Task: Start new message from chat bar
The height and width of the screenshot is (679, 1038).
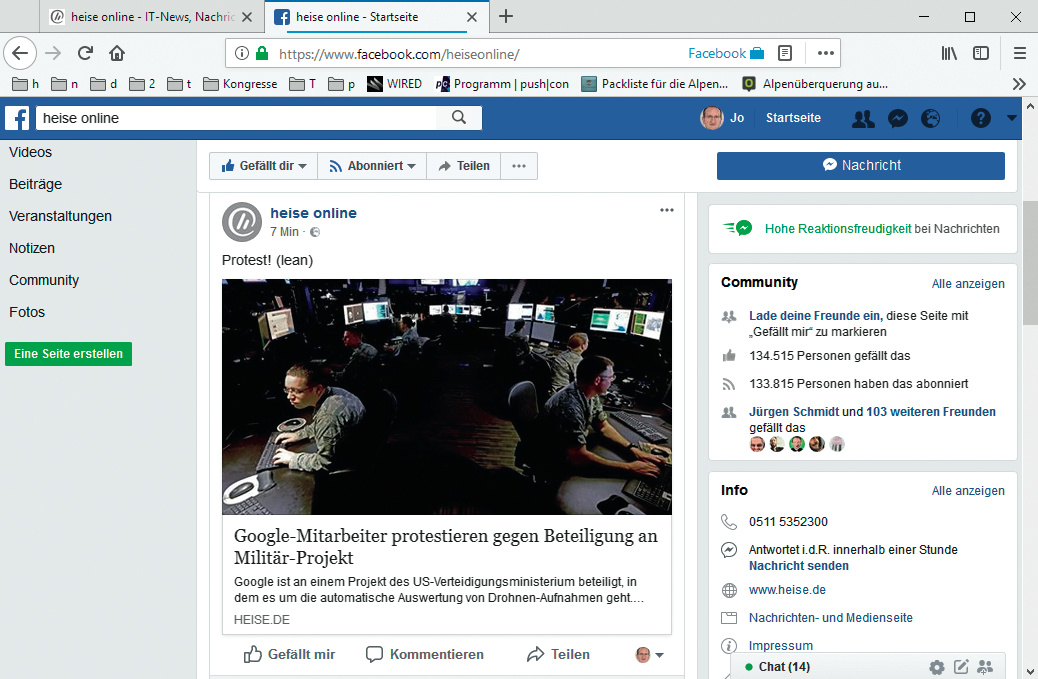Action: point(961,667)
